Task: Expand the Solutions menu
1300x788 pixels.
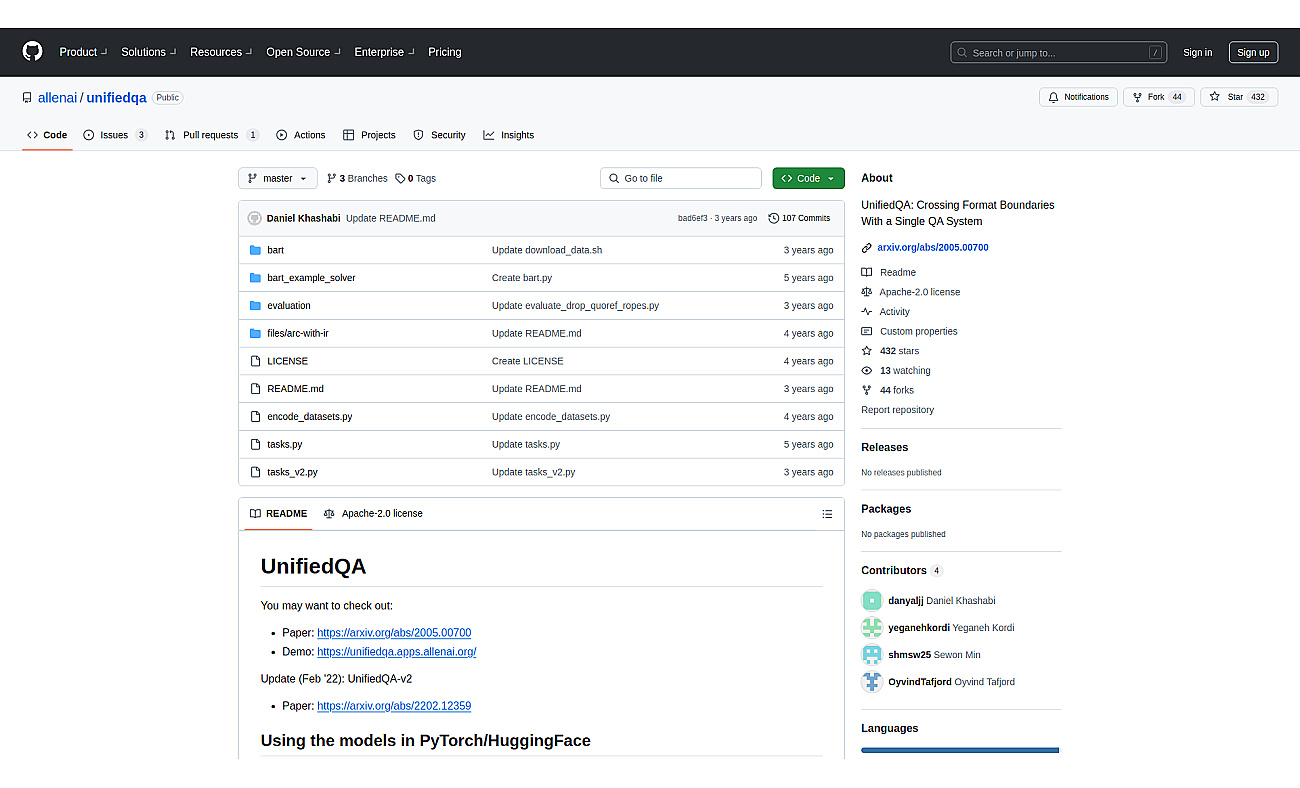Action: tap(149, 52)
